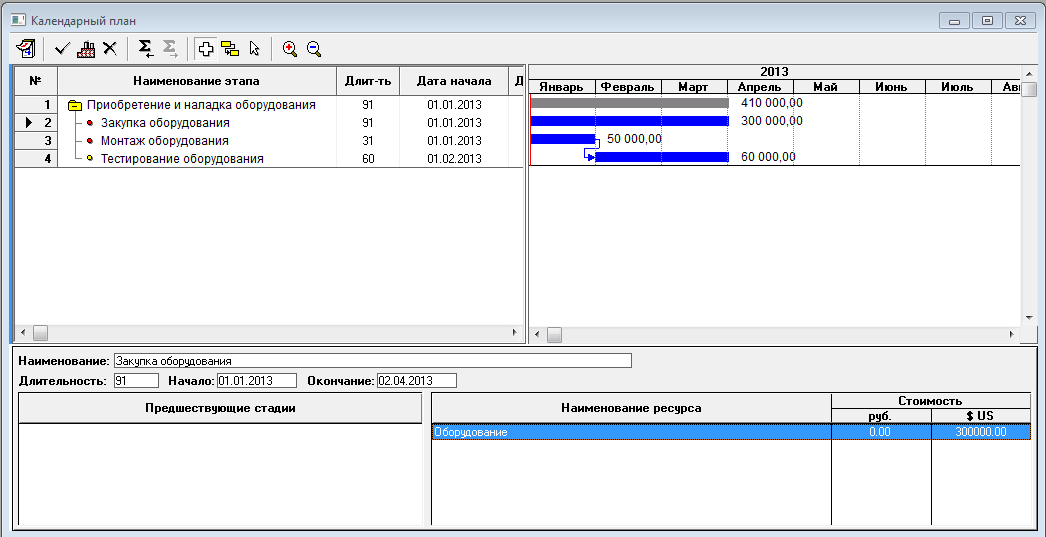Click red bullet beside Закупка оборудования
Image resolution: width=1046 pixels, height=537 pixels.
(x=89, y=123)
